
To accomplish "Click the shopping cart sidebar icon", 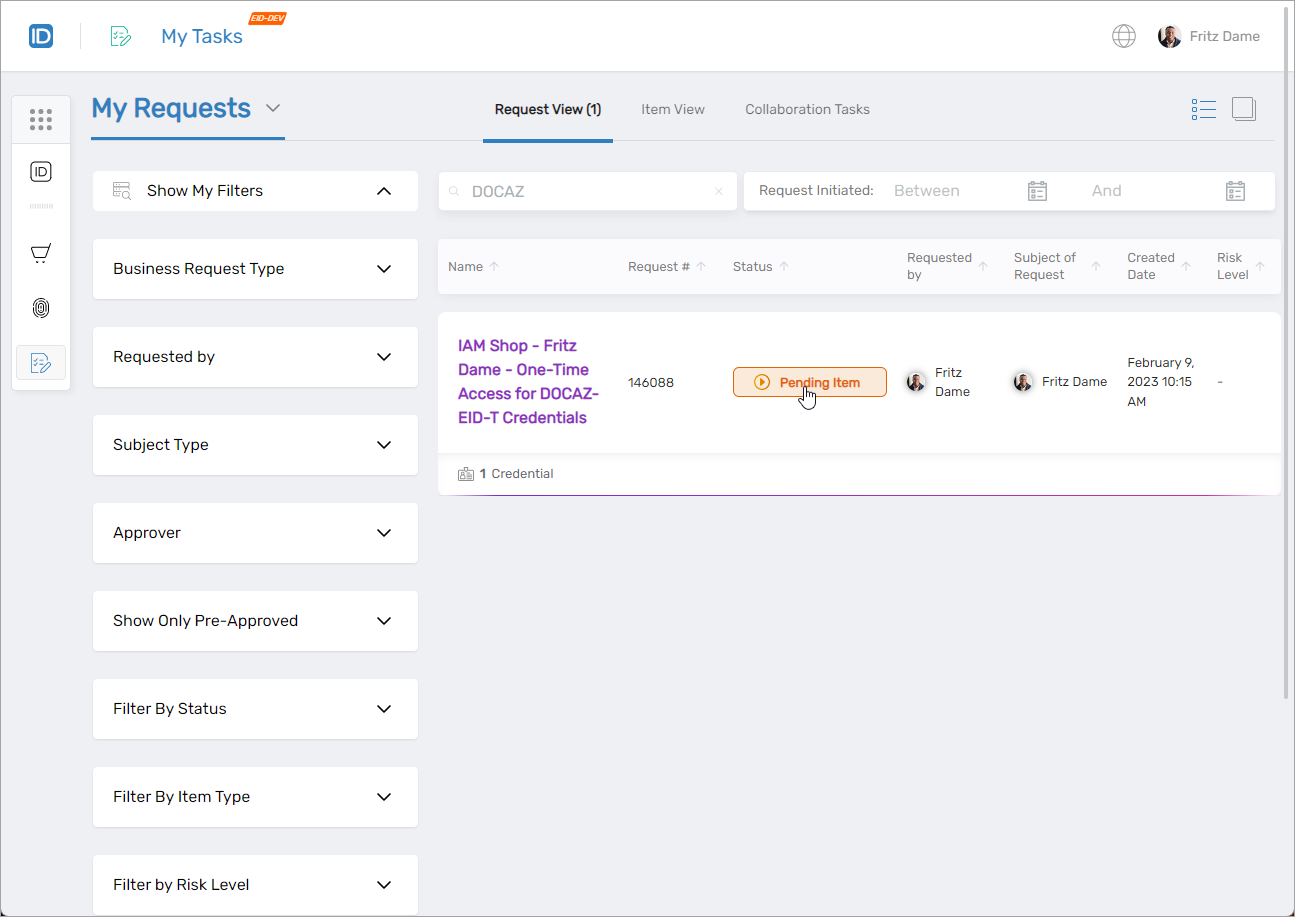I will pos(41,253).
